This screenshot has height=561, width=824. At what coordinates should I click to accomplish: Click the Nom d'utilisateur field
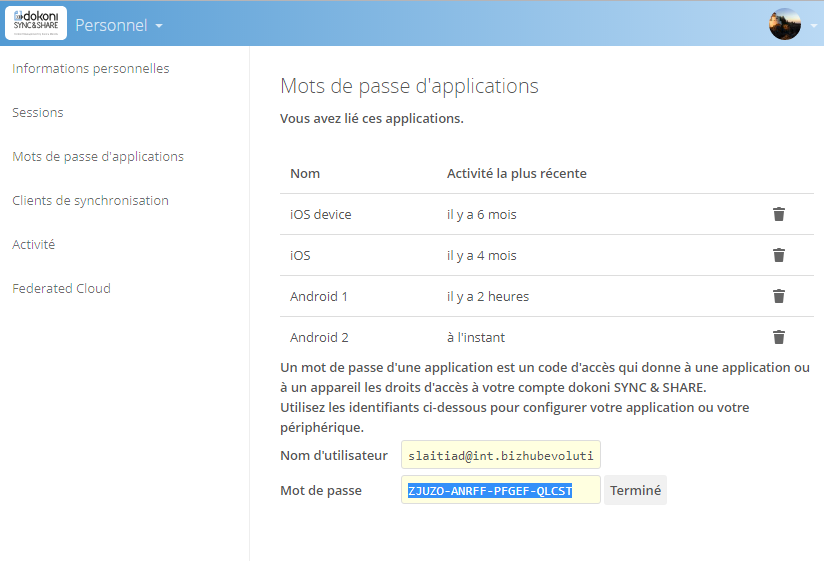point(500,456)
